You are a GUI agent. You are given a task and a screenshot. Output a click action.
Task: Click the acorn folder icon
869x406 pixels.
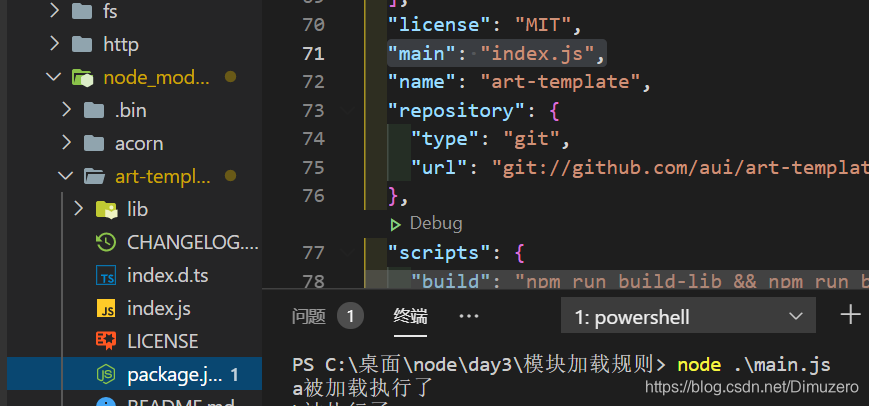pos(94,143)
